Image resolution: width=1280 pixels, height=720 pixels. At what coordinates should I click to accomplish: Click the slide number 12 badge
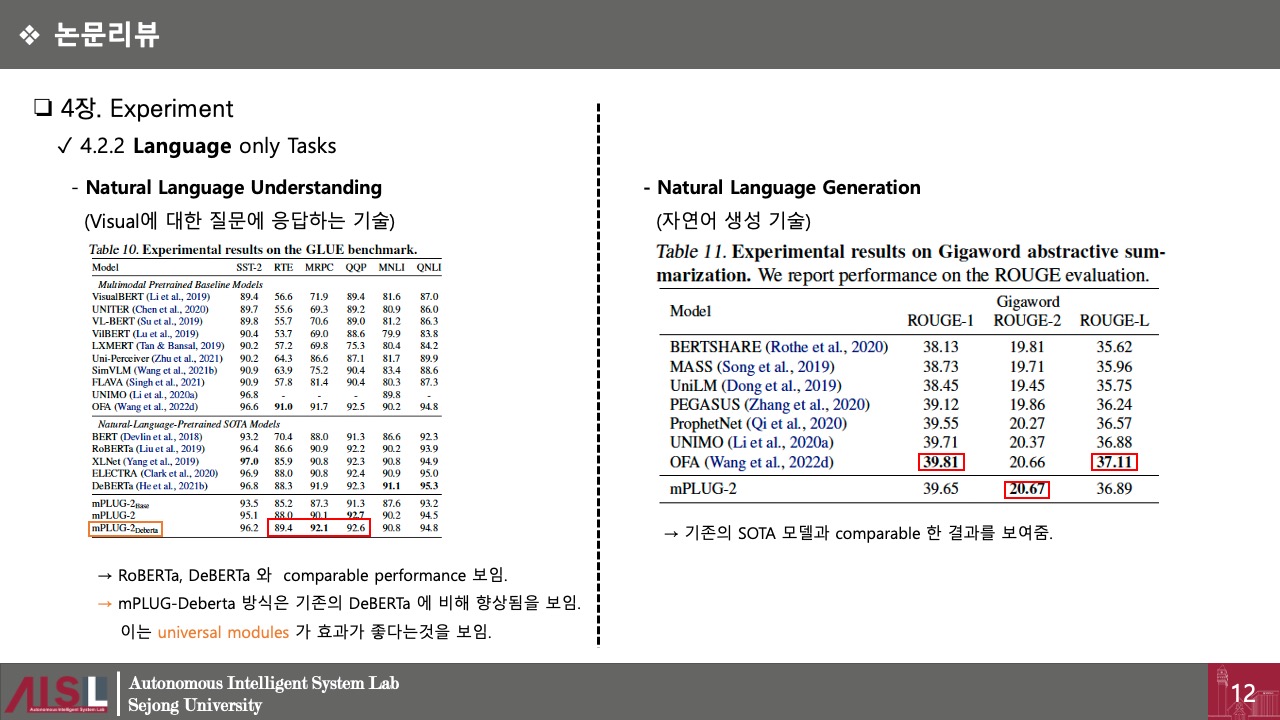click(1243, 692)
